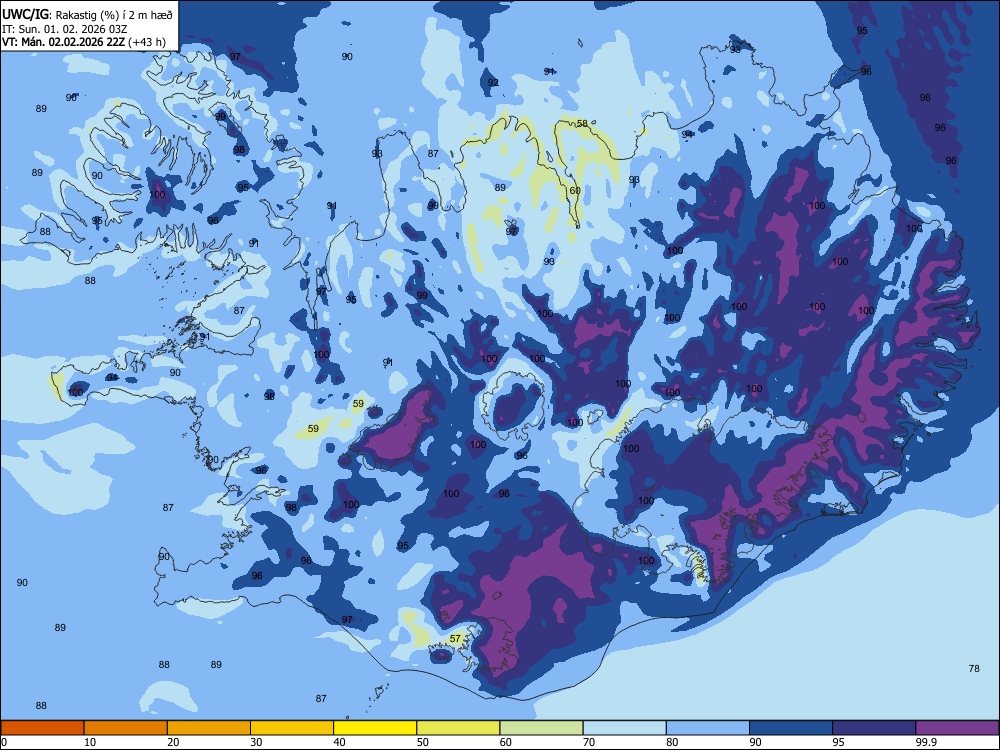The image size is (1000, 750).
Task: Click the '30' tick label on the color scale
Action: pos(256,742)
